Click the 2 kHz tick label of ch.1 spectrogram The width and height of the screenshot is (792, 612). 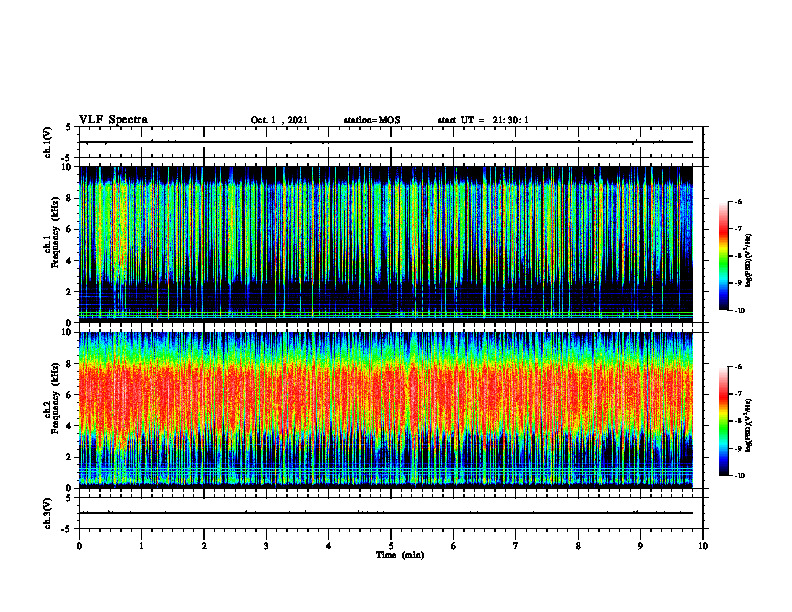pyautogui.click(x=69, y=291)
